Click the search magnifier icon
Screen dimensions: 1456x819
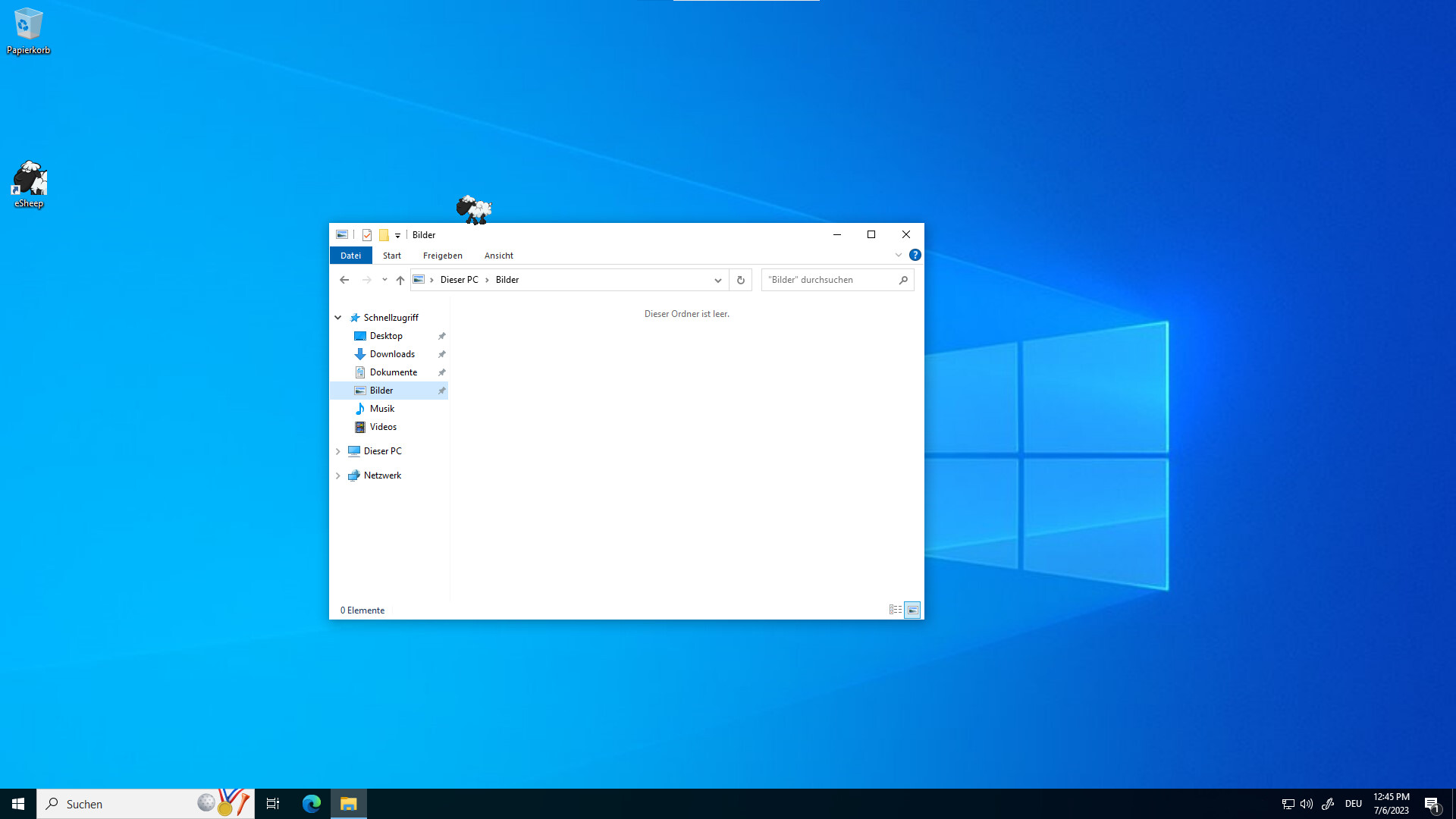(x=903, y=280)
